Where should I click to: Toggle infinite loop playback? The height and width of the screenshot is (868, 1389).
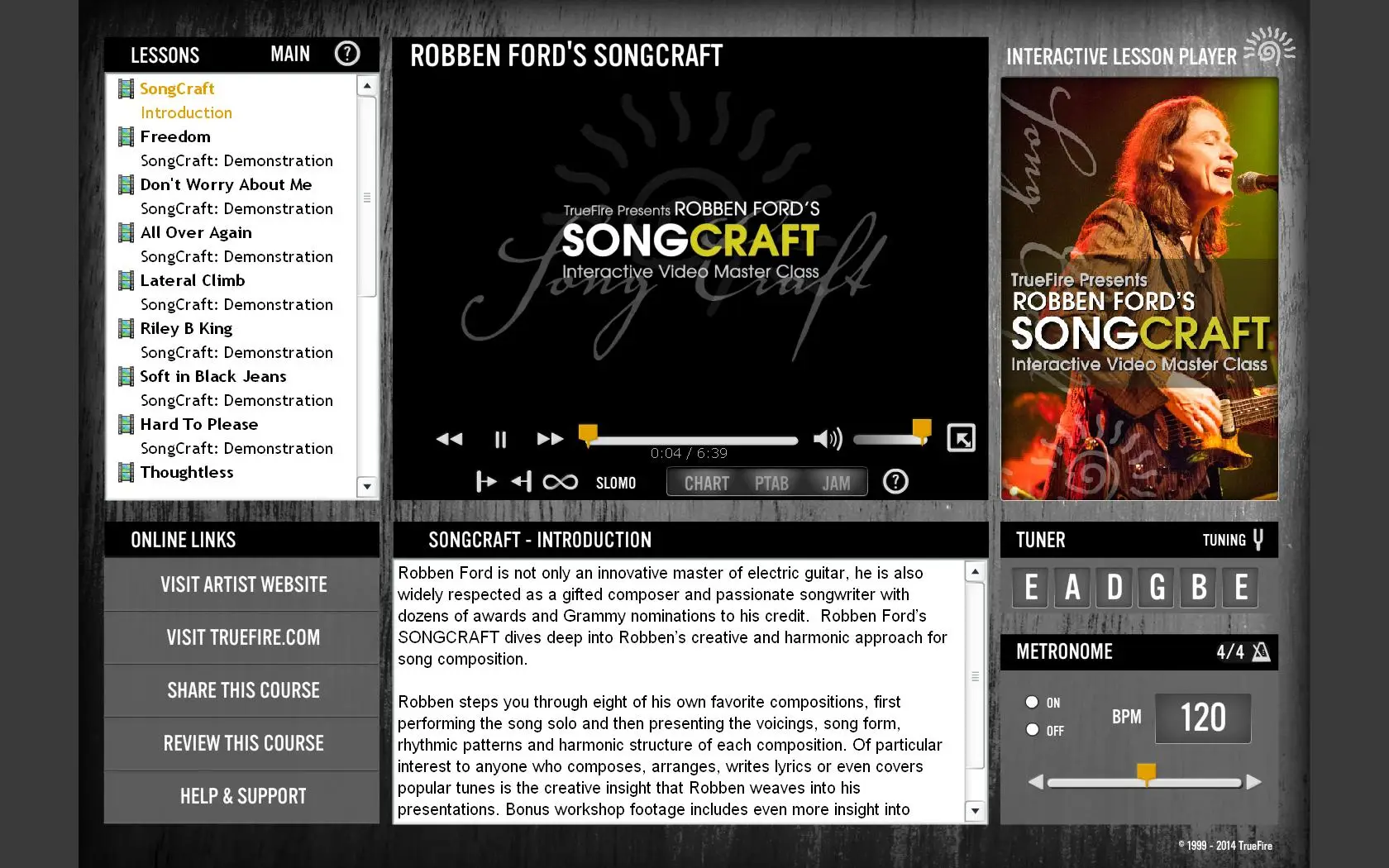click(560, 482)
